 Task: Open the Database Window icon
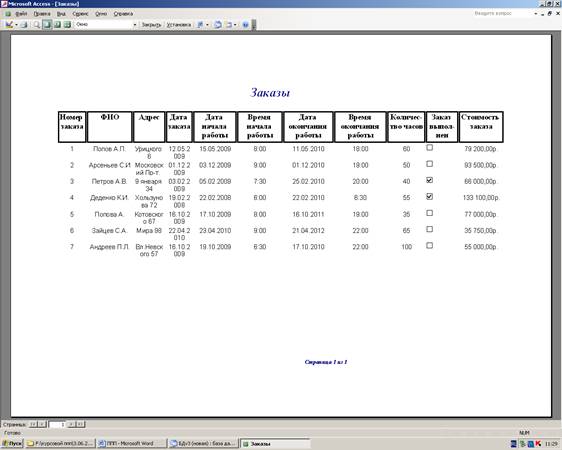[218, 25]
